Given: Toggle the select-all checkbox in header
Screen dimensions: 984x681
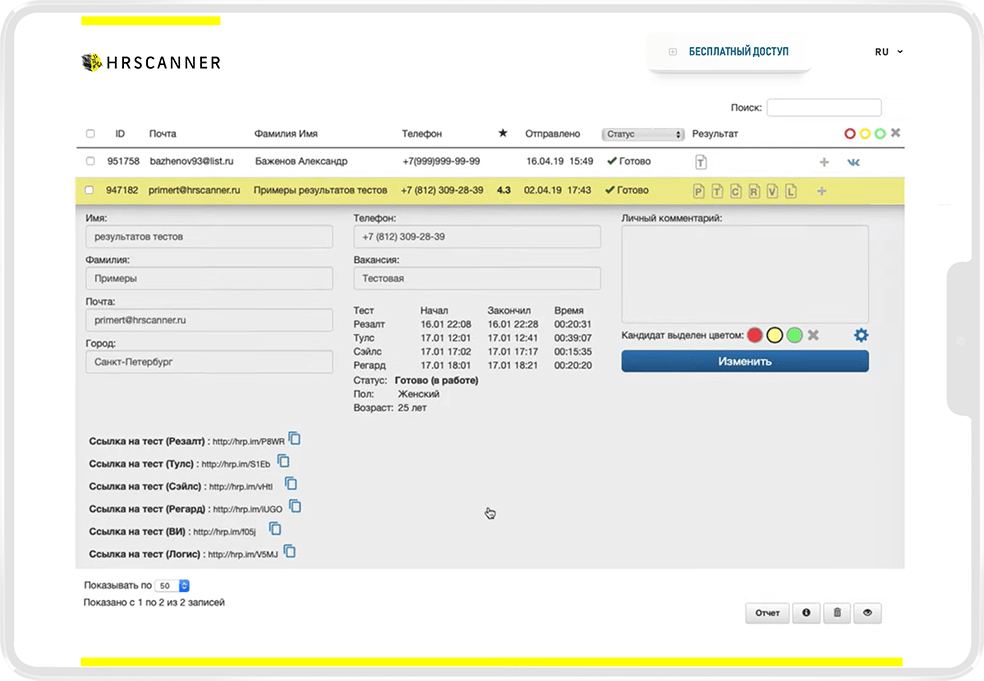Looking at the screenshot, I should tap(91, 134).
